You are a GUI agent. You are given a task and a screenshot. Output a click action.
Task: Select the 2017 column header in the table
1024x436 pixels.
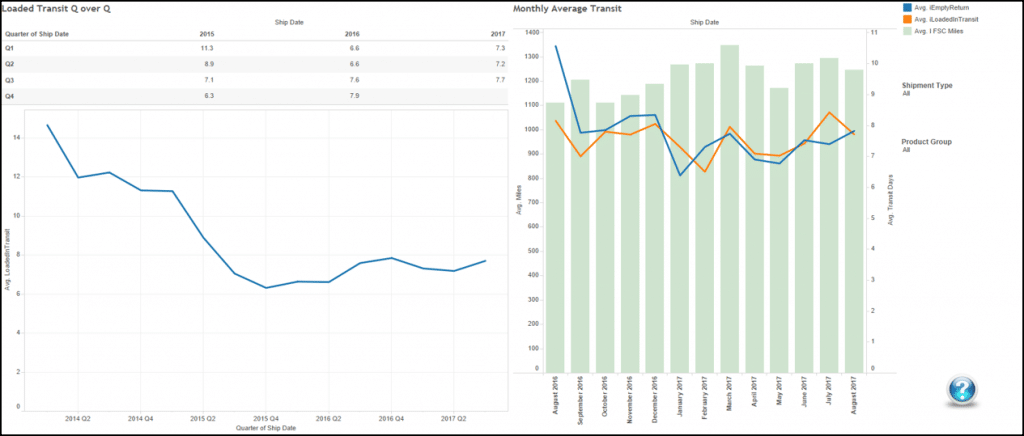tap(496, 32)
